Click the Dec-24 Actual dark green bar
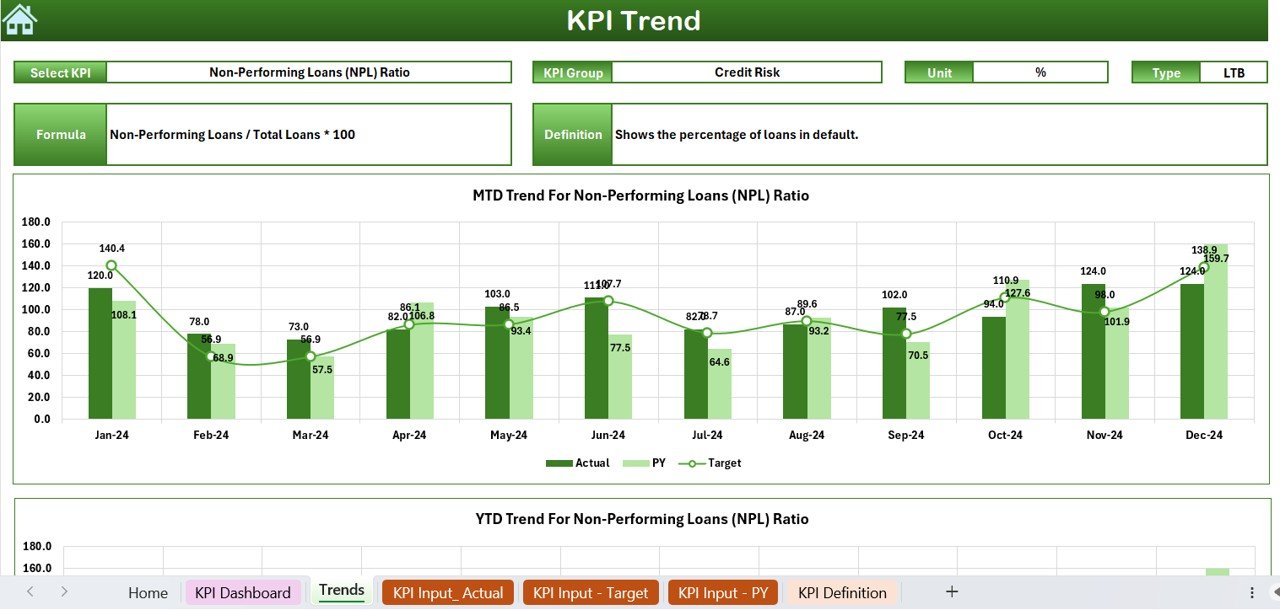Image resolution: width=1280 pixels, height=610 pixels. tap(1192, 351)
